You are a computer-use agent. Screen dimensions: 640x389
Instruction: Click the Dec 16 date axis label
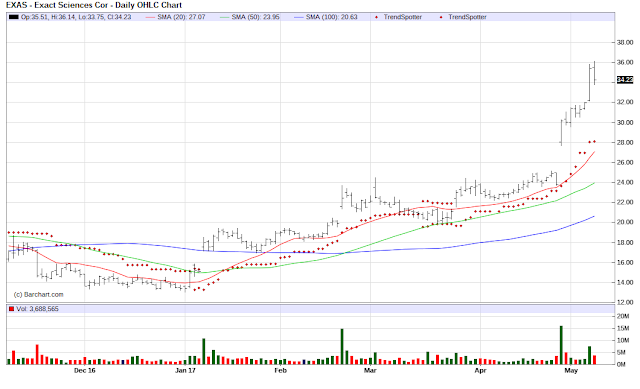point(84,371)
